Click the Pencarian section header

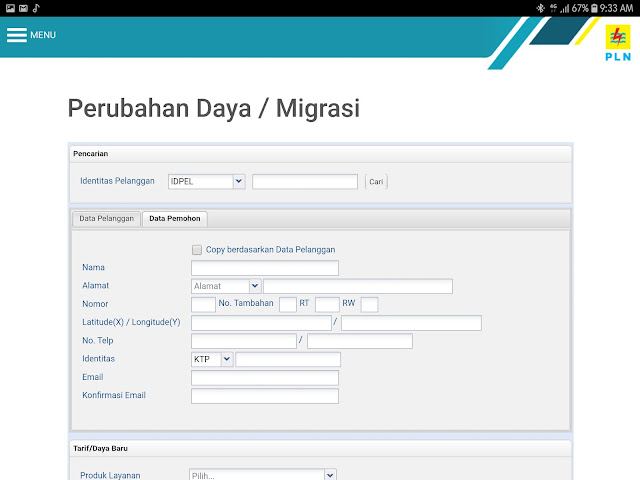(x=321, y=154)
